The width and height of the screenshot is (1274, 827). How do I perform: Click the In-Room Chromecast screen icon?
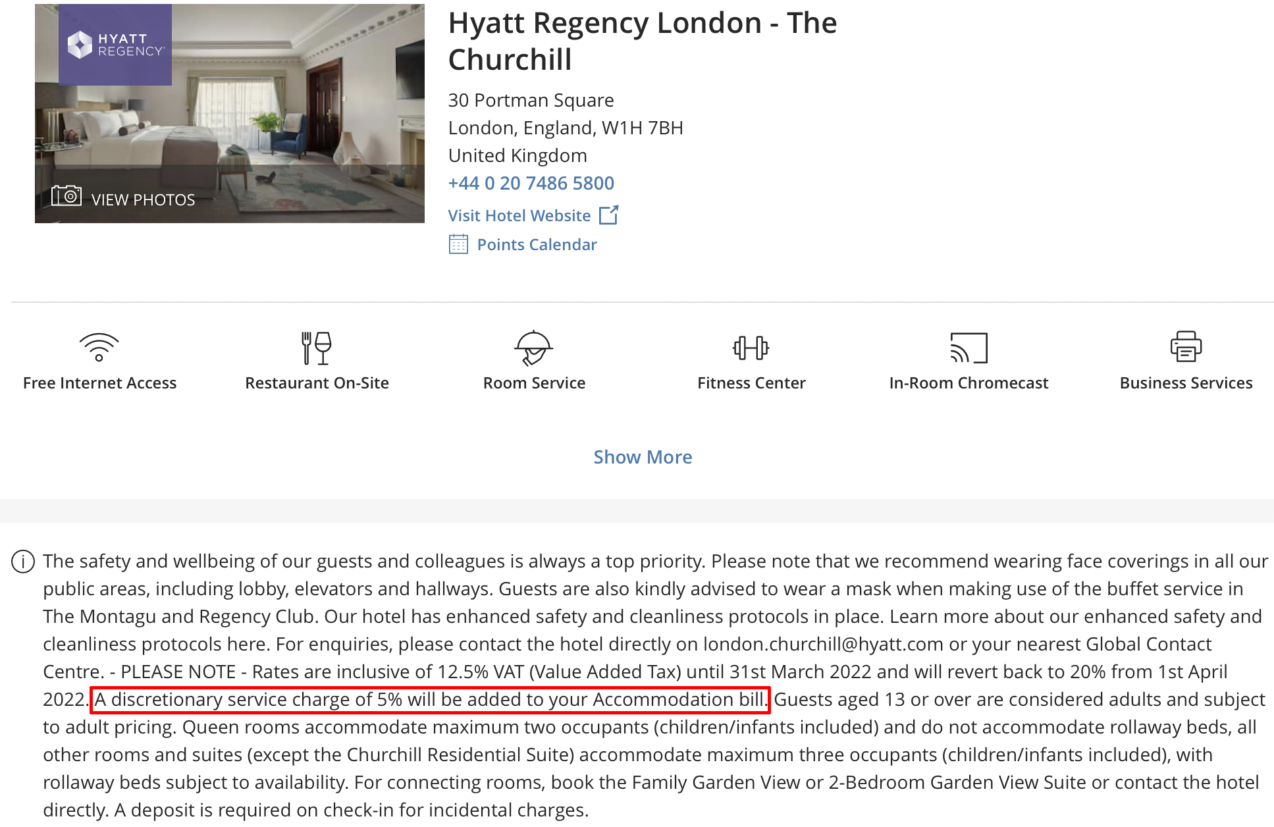coord(967,348)
